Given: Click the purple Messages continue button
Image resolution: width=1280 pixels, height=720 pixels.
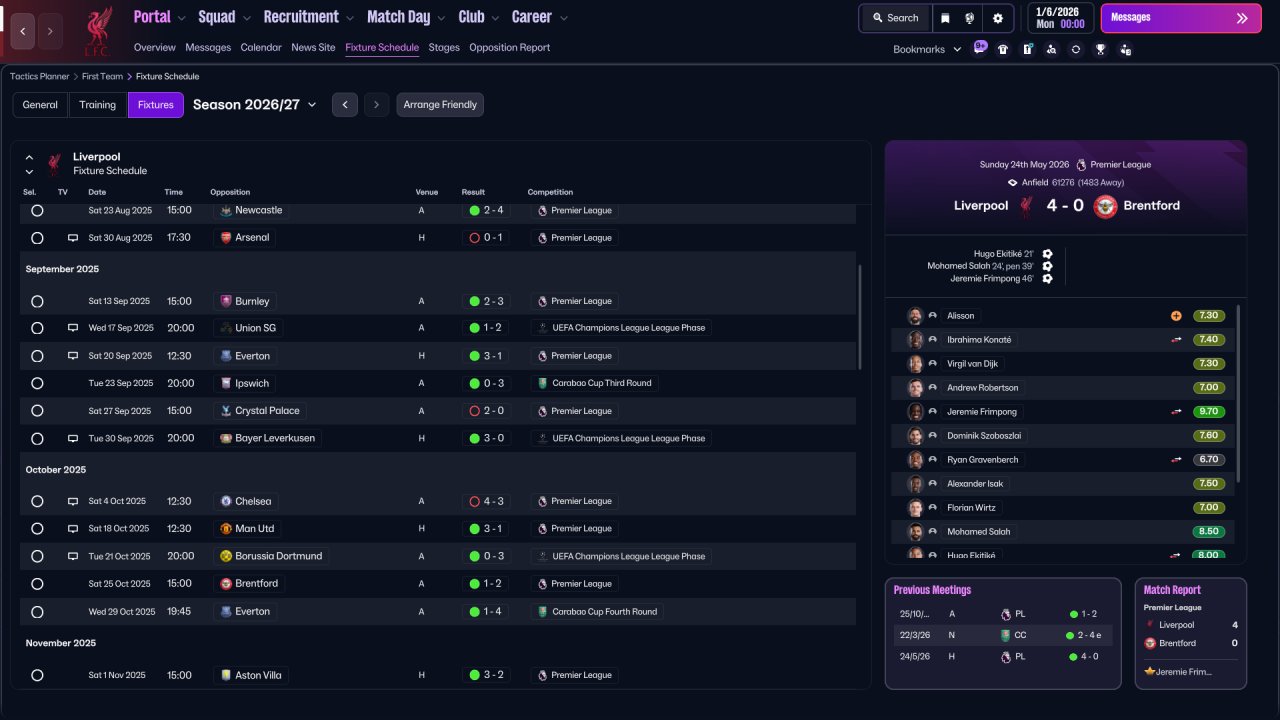Looking at the screenshot, I should pos(1181,18).
